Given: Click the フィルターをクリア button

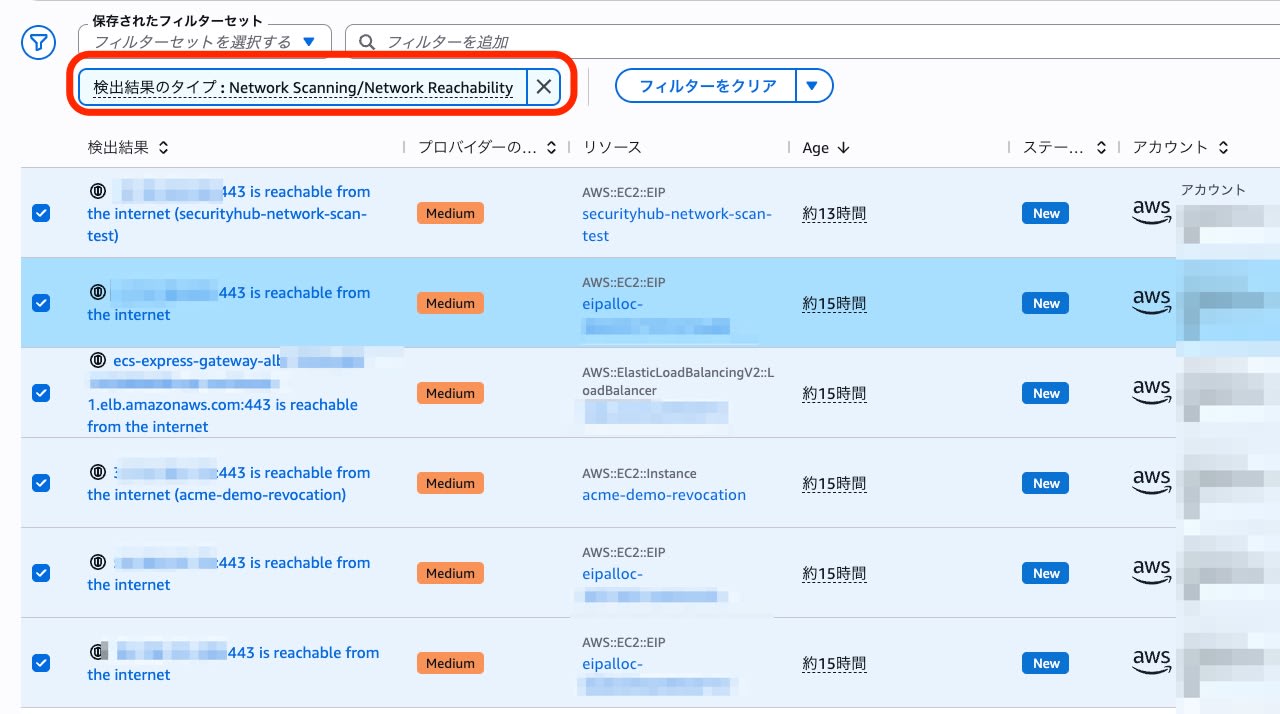Looking at the screenshot, I should click(x=707, y=86).
